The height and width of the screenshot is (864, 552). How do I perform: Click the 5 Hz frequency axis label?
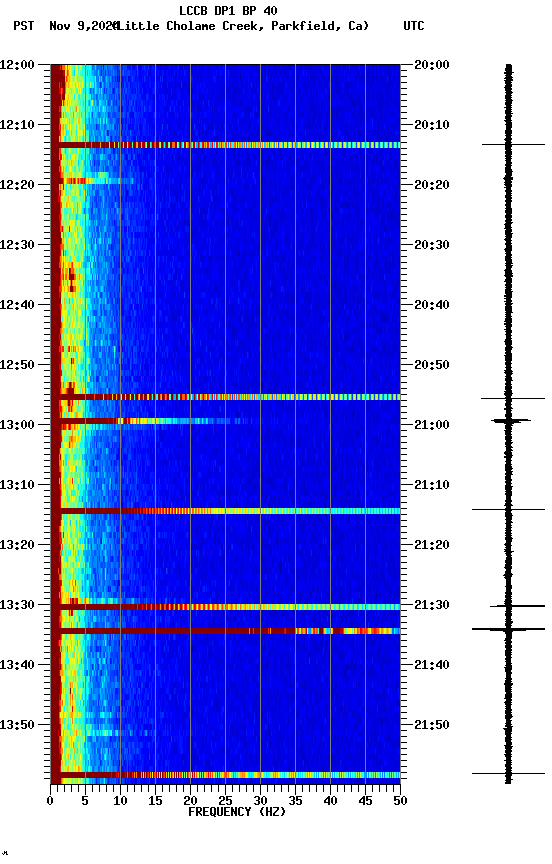85,801
